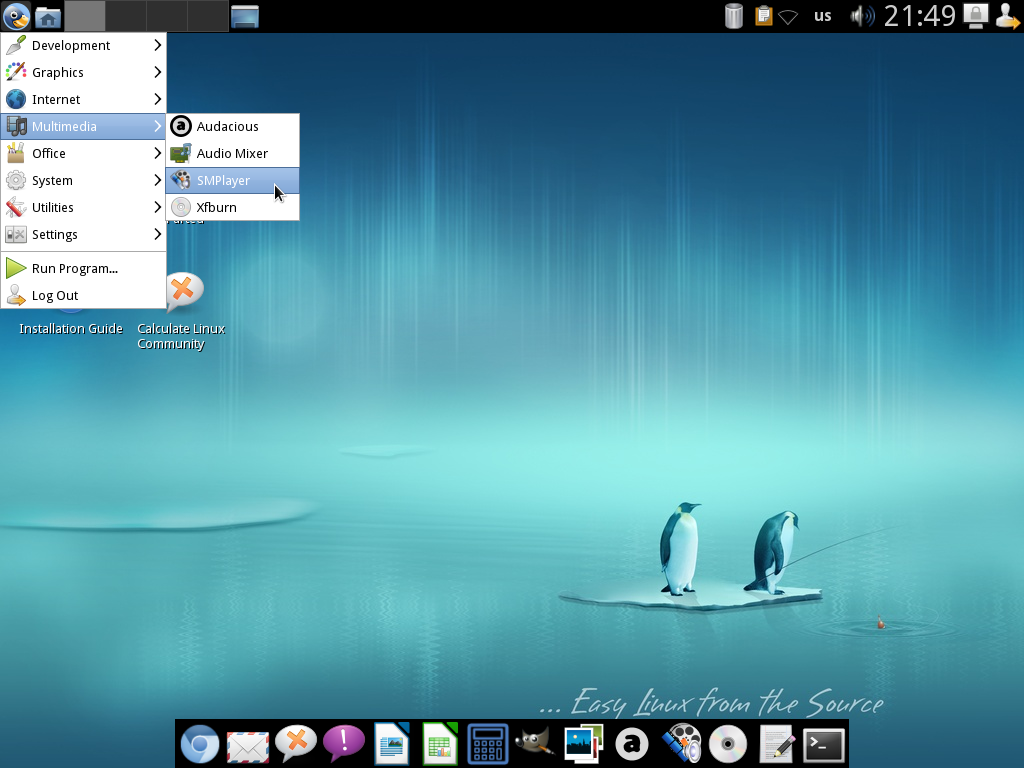Launch the mail client from the dock
The width and height of the screenshot is (1024, 768).
(x=247, y=744)
